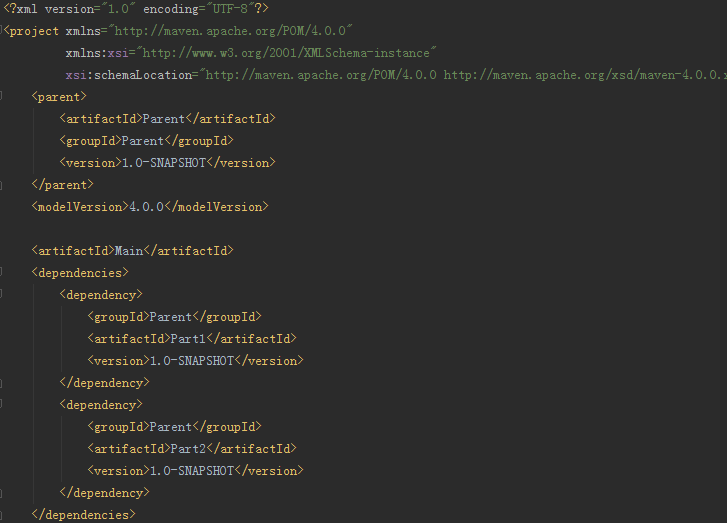The image size is (727, 523).
Task: Fold the dependencies block via gutter marker
Action: coord(1,272)
